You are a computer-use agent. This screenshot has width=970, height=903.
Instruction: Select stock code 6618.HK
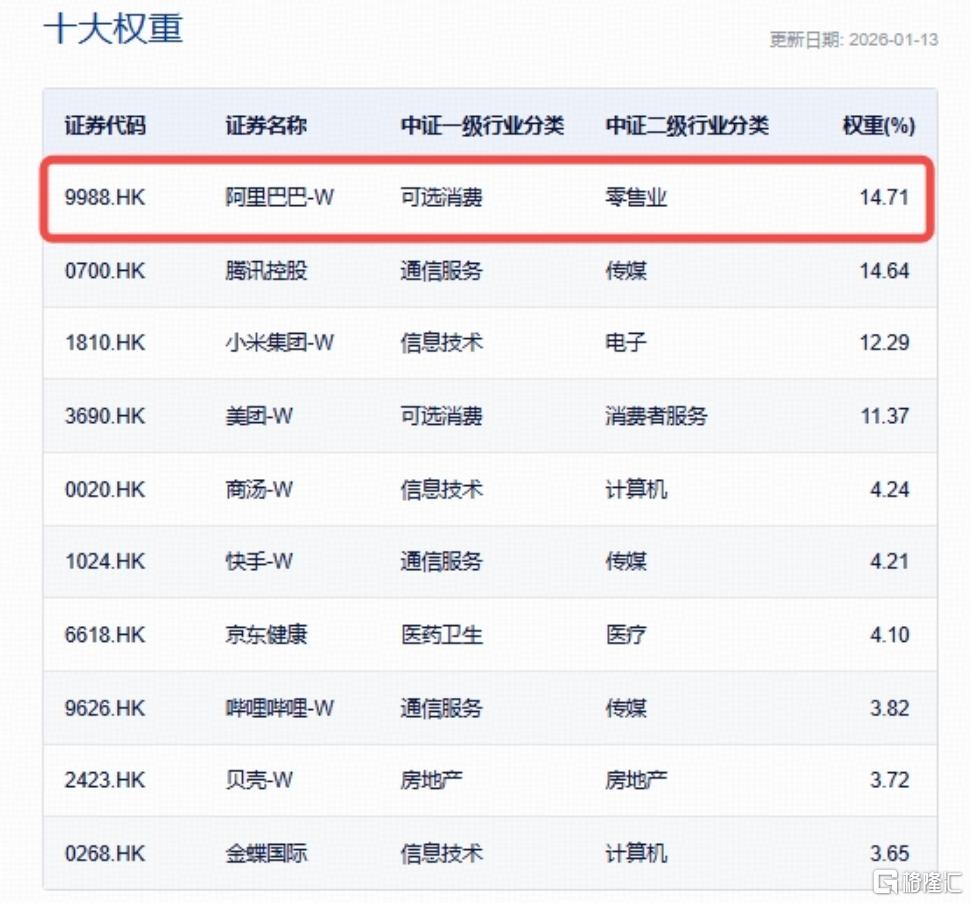pyautogui.click(x=105, y=635)
